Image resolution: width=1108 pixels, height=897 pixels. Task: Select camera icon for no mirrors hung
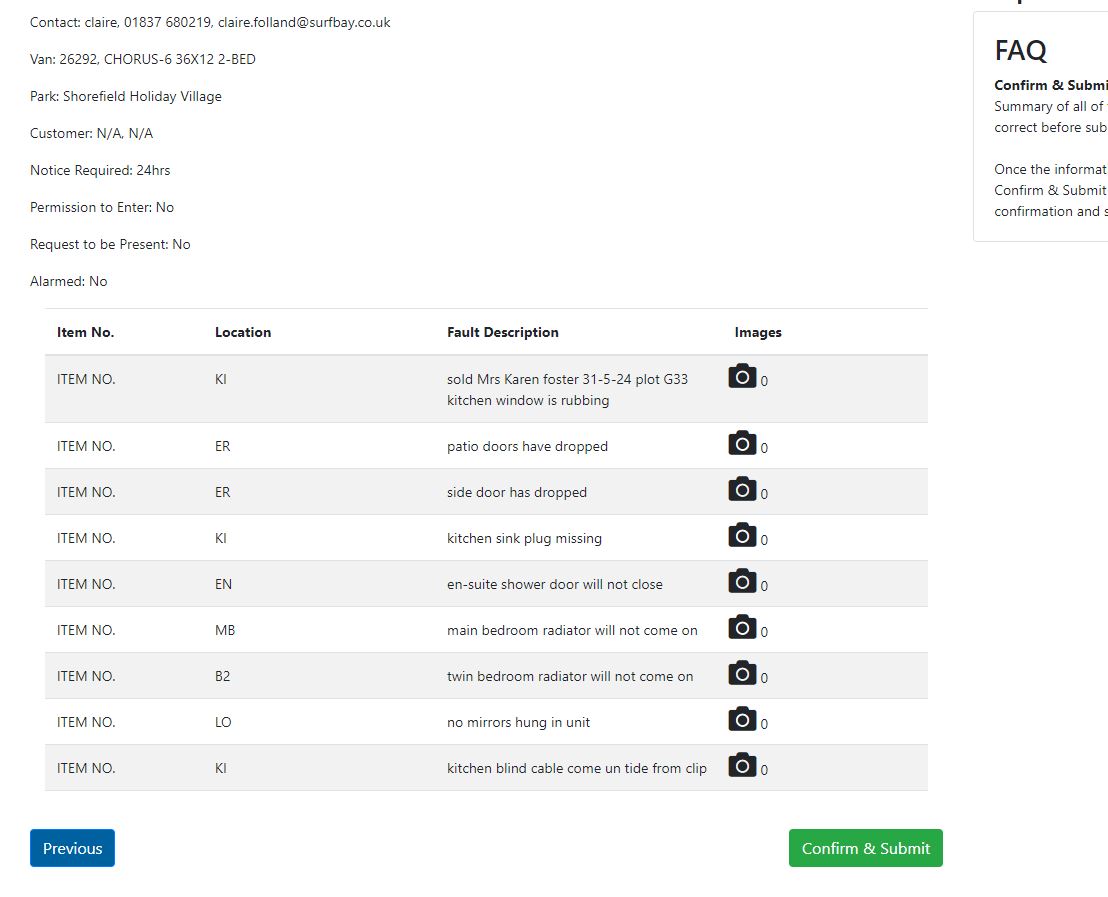click(x=742, y=719)
